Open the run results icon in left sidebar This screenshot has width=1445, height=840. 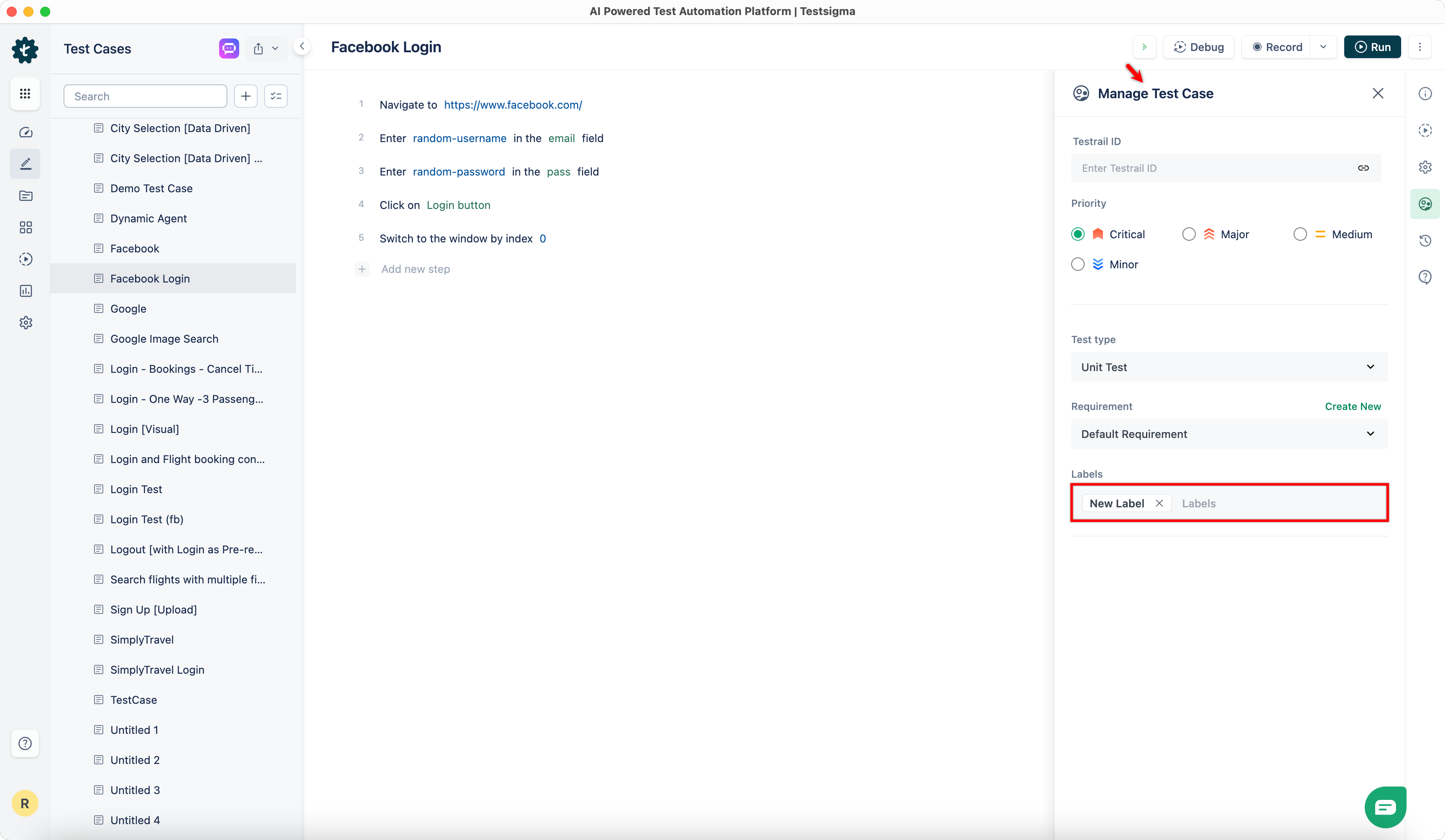tap(25, 259)
